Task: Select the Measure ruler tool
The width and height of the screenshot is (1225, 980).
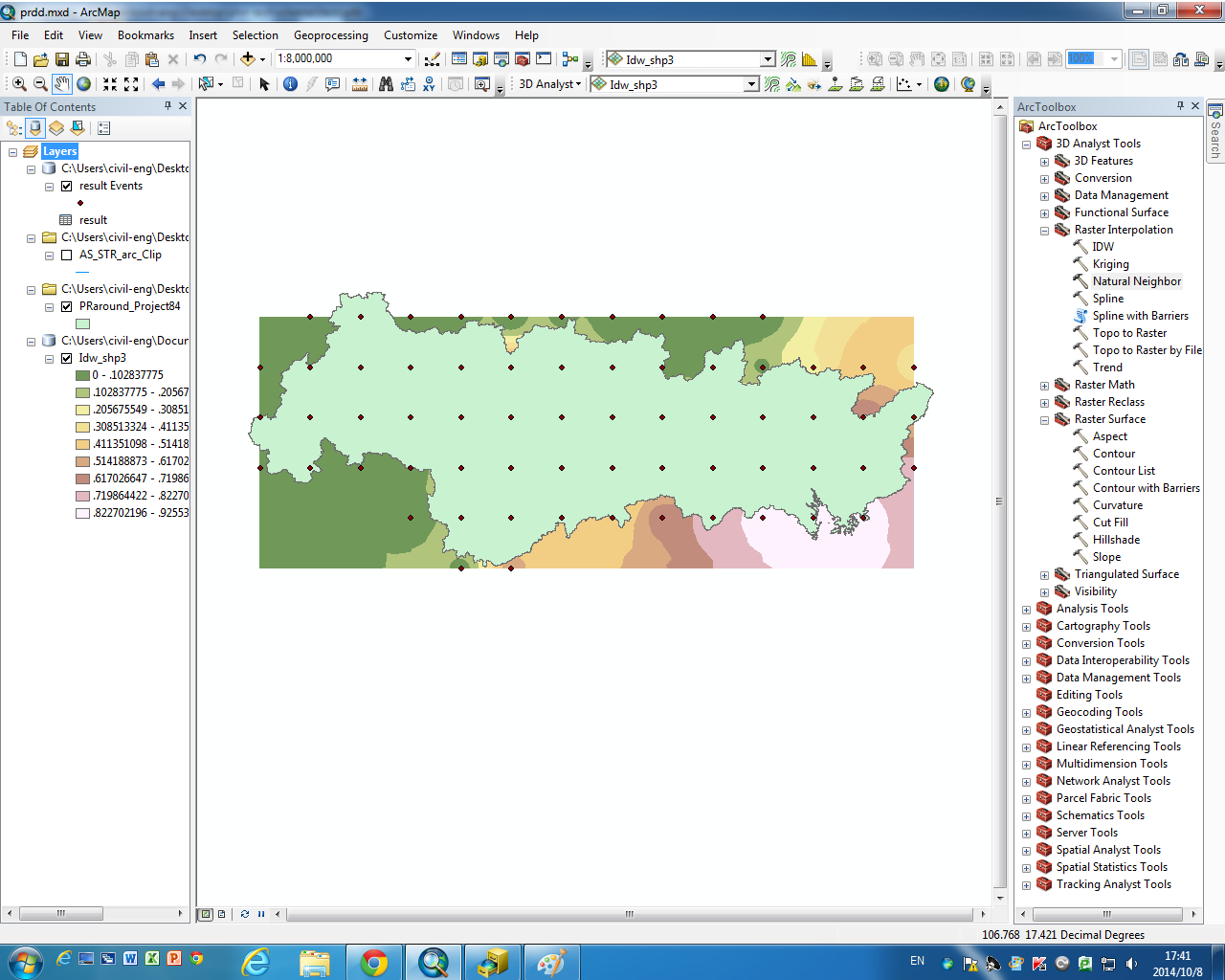Action: click(x=360, y=84)
